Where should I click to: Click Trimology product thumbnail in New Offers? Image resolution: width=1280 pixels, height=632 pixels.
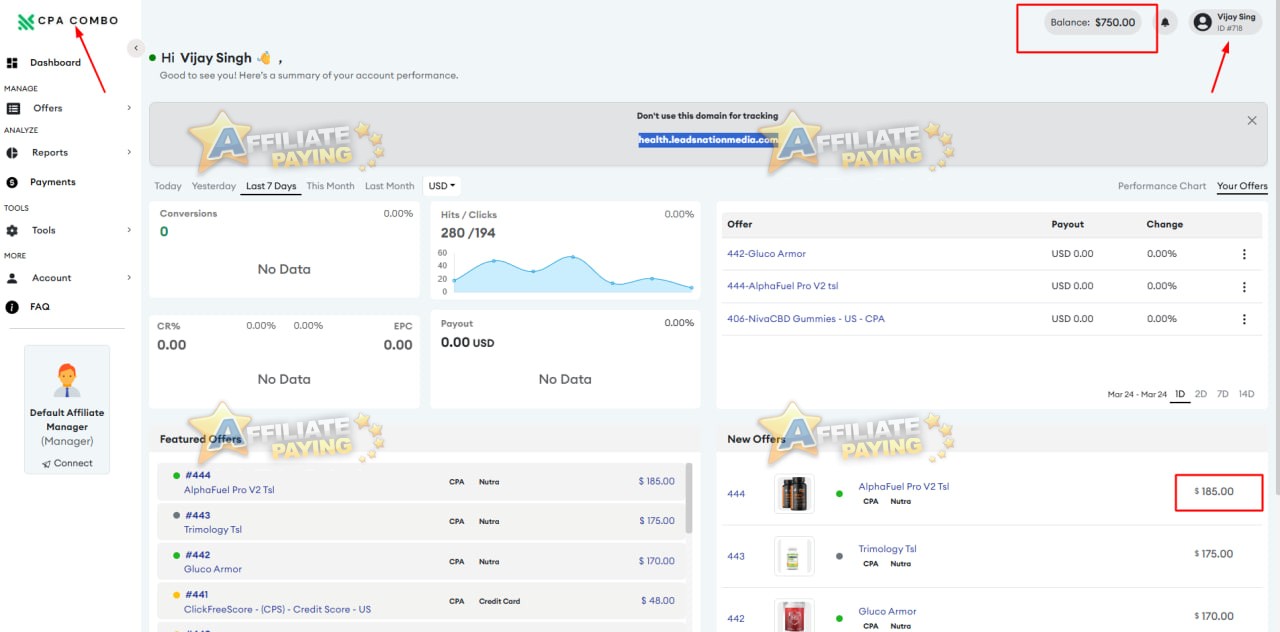(794, 556)
